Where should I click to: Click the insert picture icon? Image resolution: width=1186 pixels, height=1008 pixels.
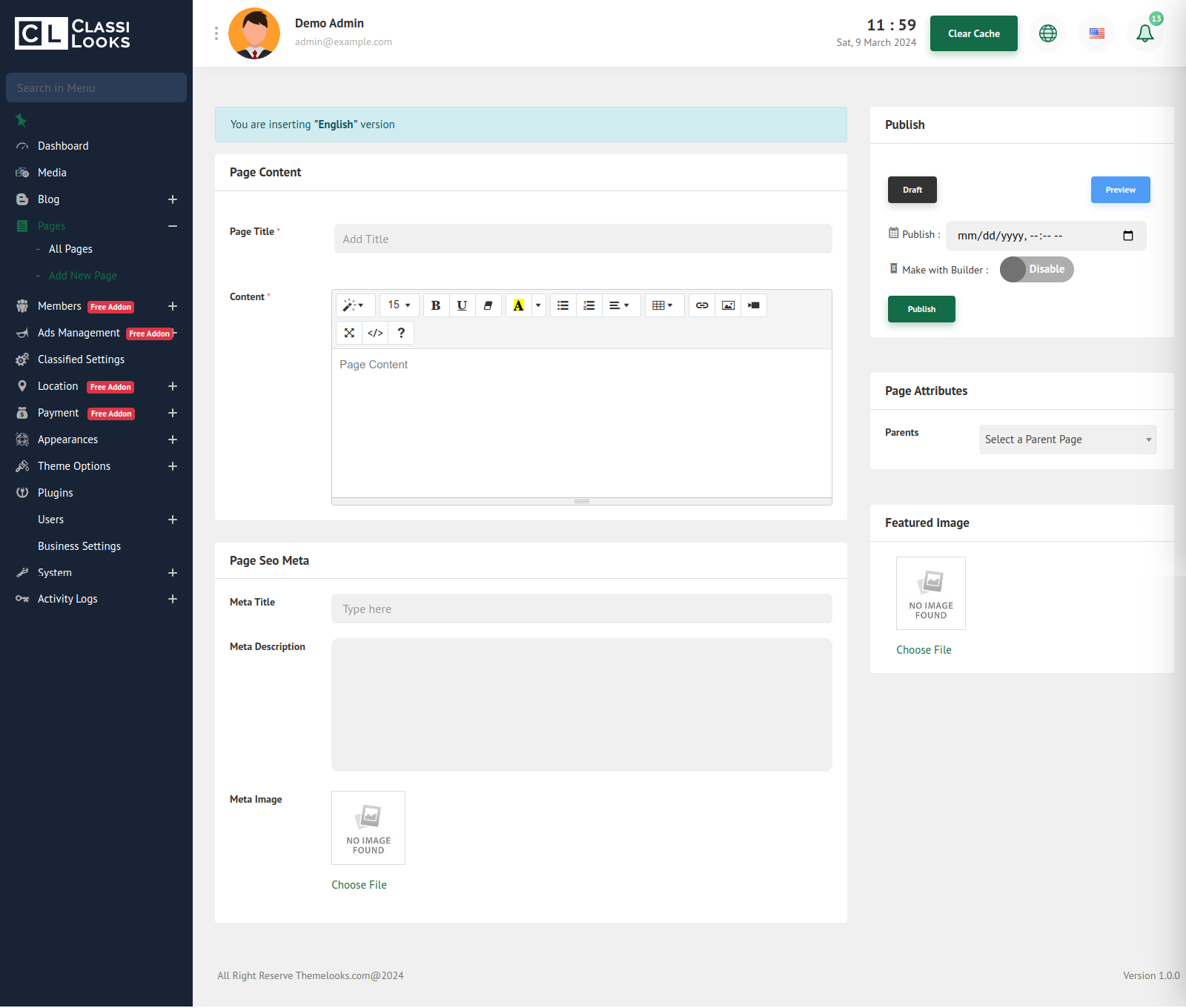click(x=728, y=305)
